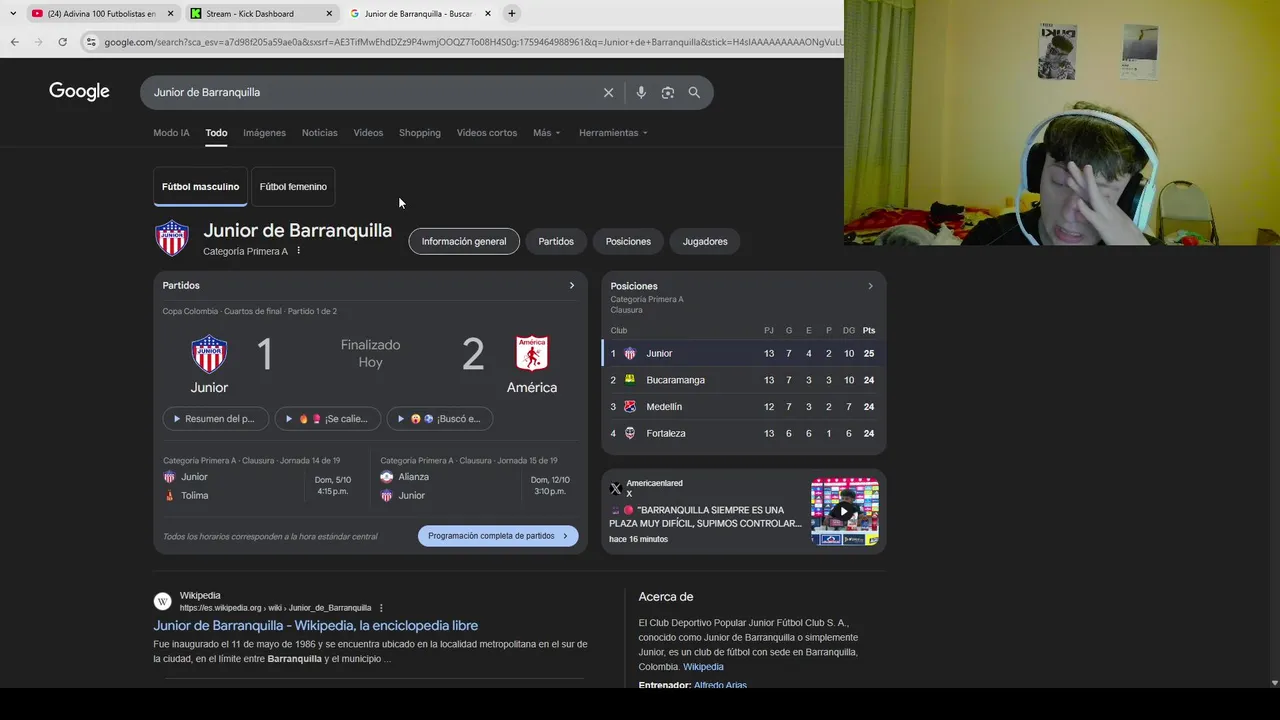This screenshot has width=1280, height=720.
Task: Open Partidos section arrow
Action: pyautogui.click(x=571, y=285)
